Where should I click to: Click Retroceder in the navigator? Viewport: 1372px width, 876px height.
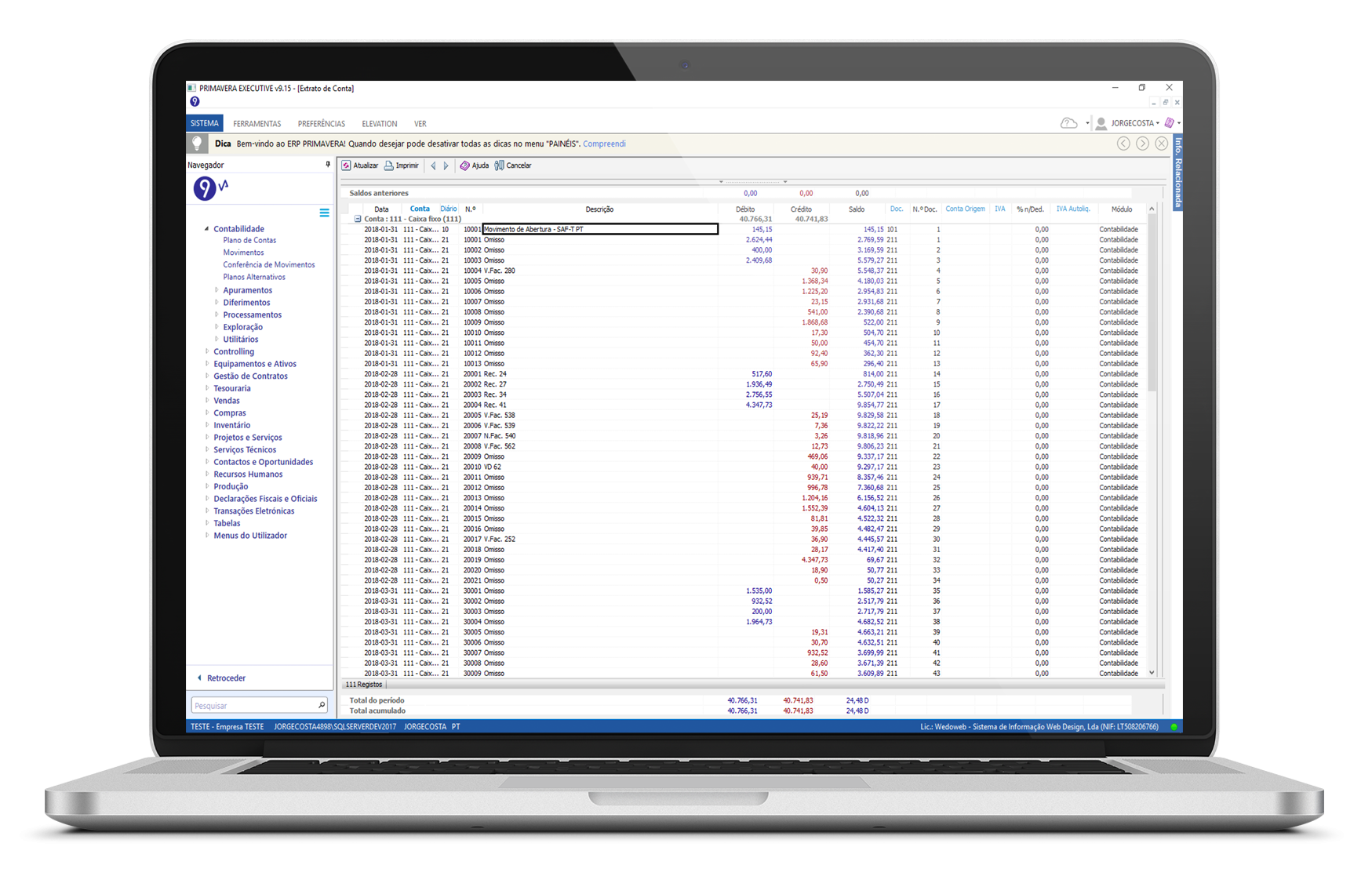click(226, 678)
